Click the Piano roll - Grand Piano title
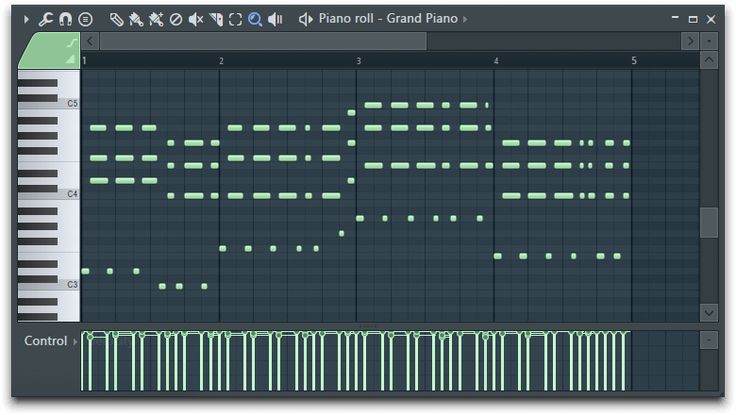736x415 pixels. [387, 19]
